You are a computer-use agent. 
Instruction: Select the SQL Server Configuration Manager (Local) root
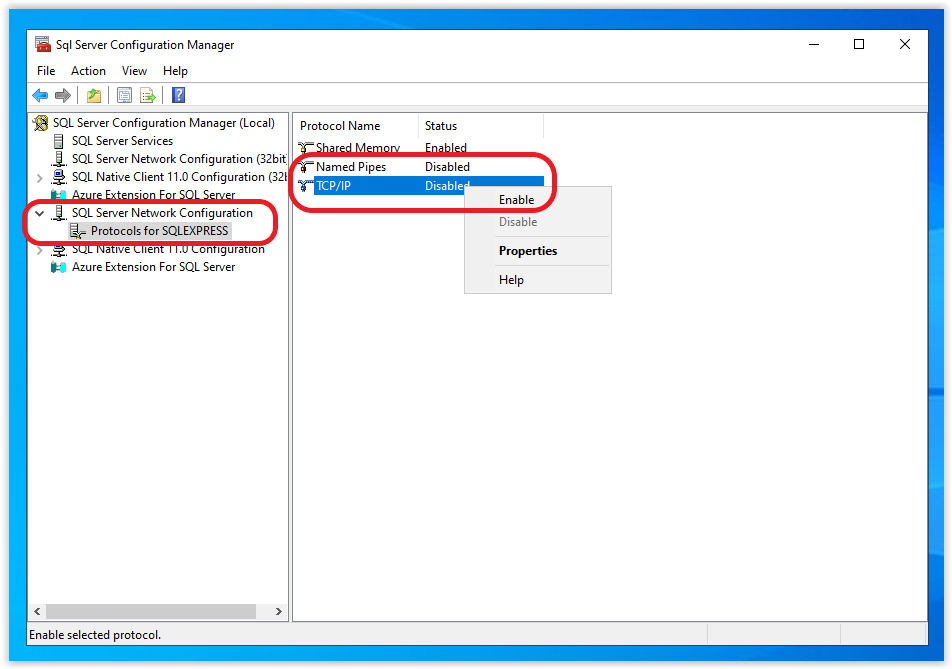click(x=163, y=123)
